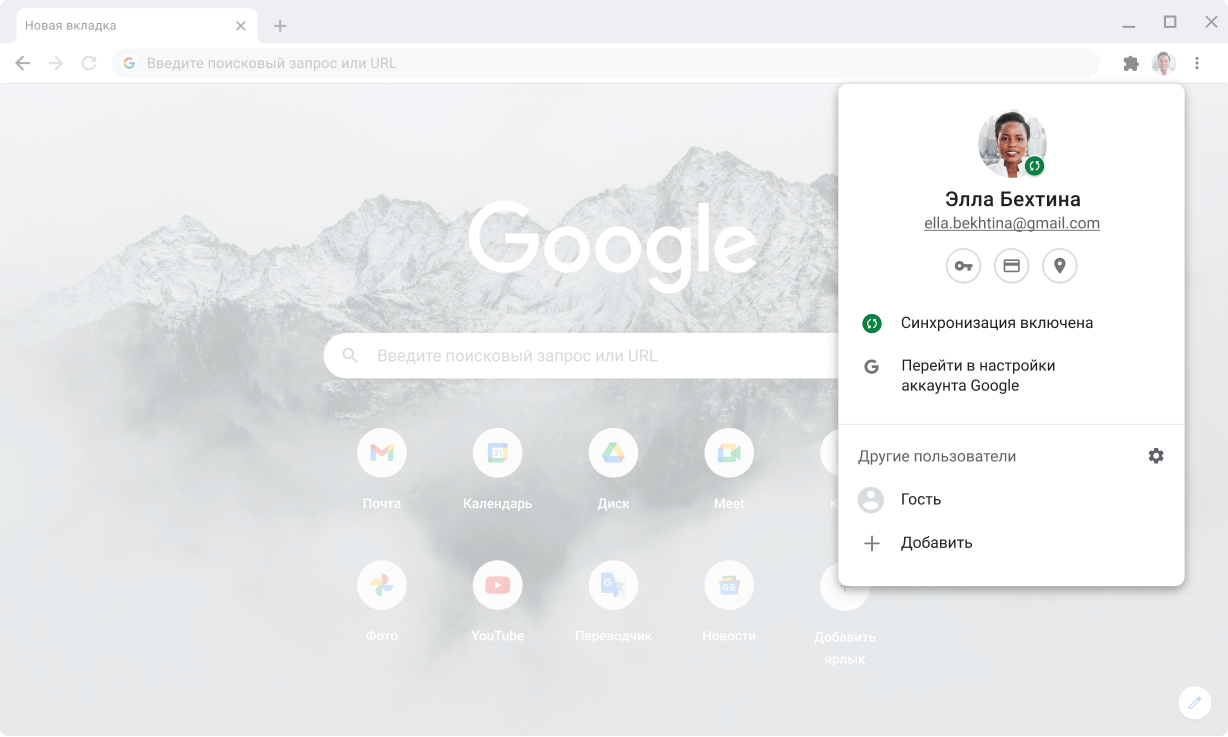
Task: Minimize the browser window
Action: tap(1129, 24)
